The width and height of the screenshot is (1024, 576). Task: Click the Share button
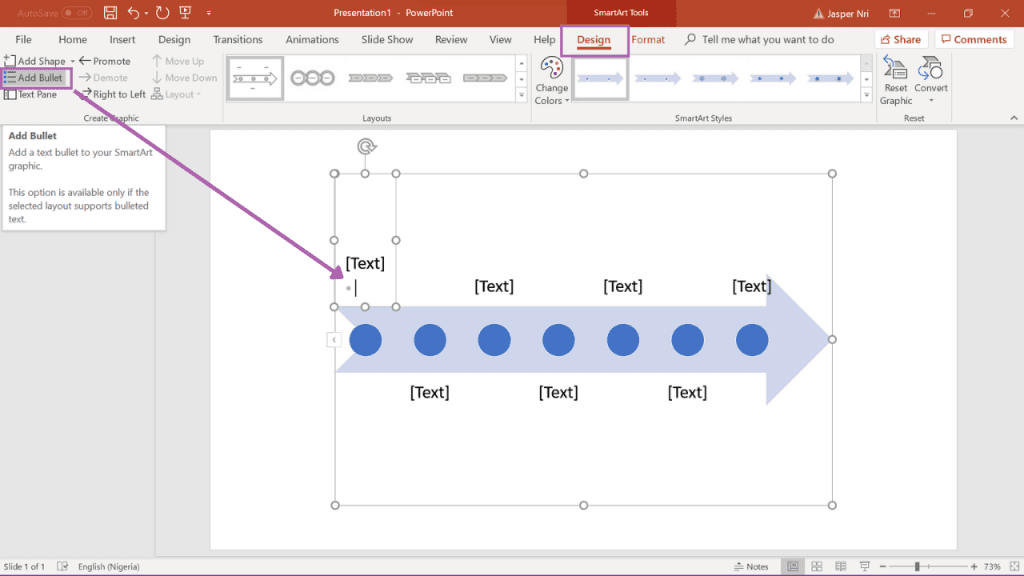(x=900, y=40)
